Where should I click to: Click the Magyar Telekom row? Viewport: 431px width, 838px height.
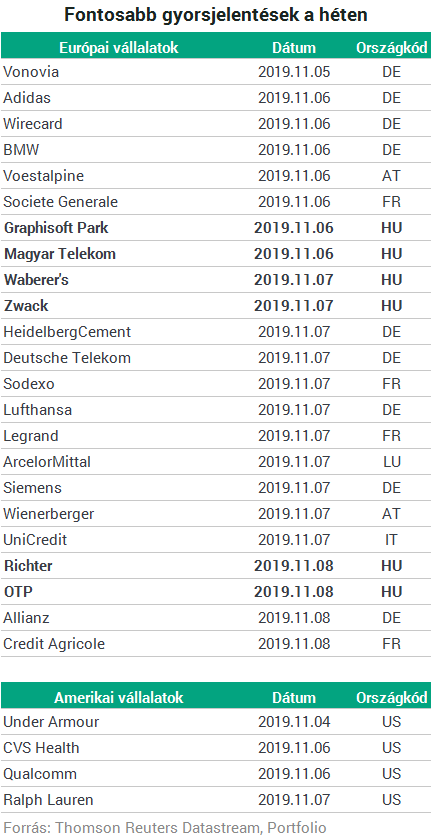(x=216, y=254)
